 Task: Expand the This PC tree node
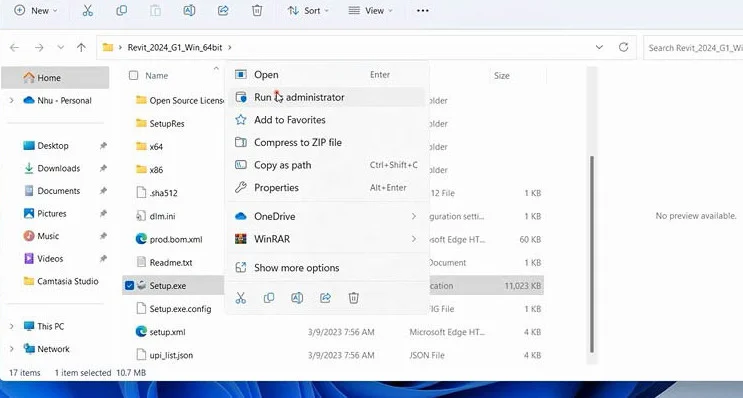tap(12, 326)
